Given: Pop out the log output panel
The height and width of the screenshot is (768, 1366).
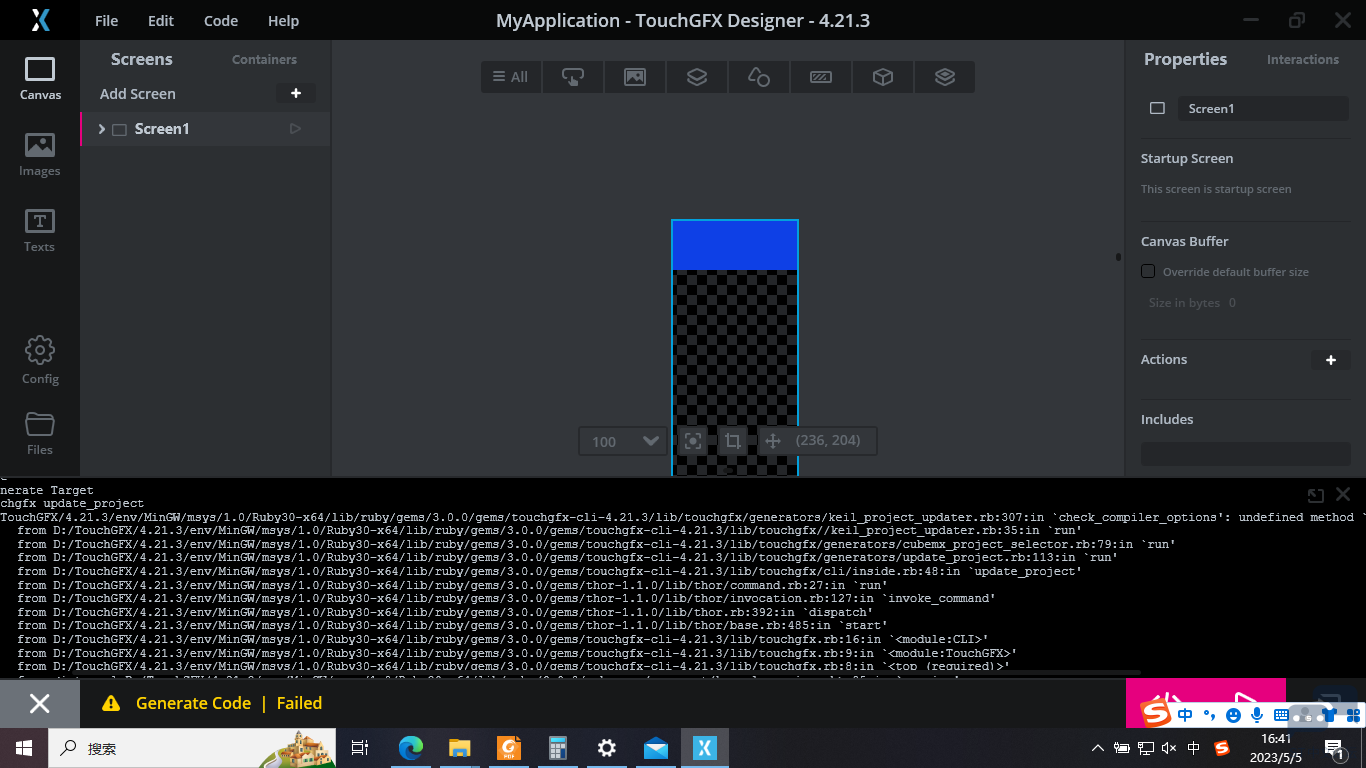Looking at the screenshot, I should point(1316,495).
